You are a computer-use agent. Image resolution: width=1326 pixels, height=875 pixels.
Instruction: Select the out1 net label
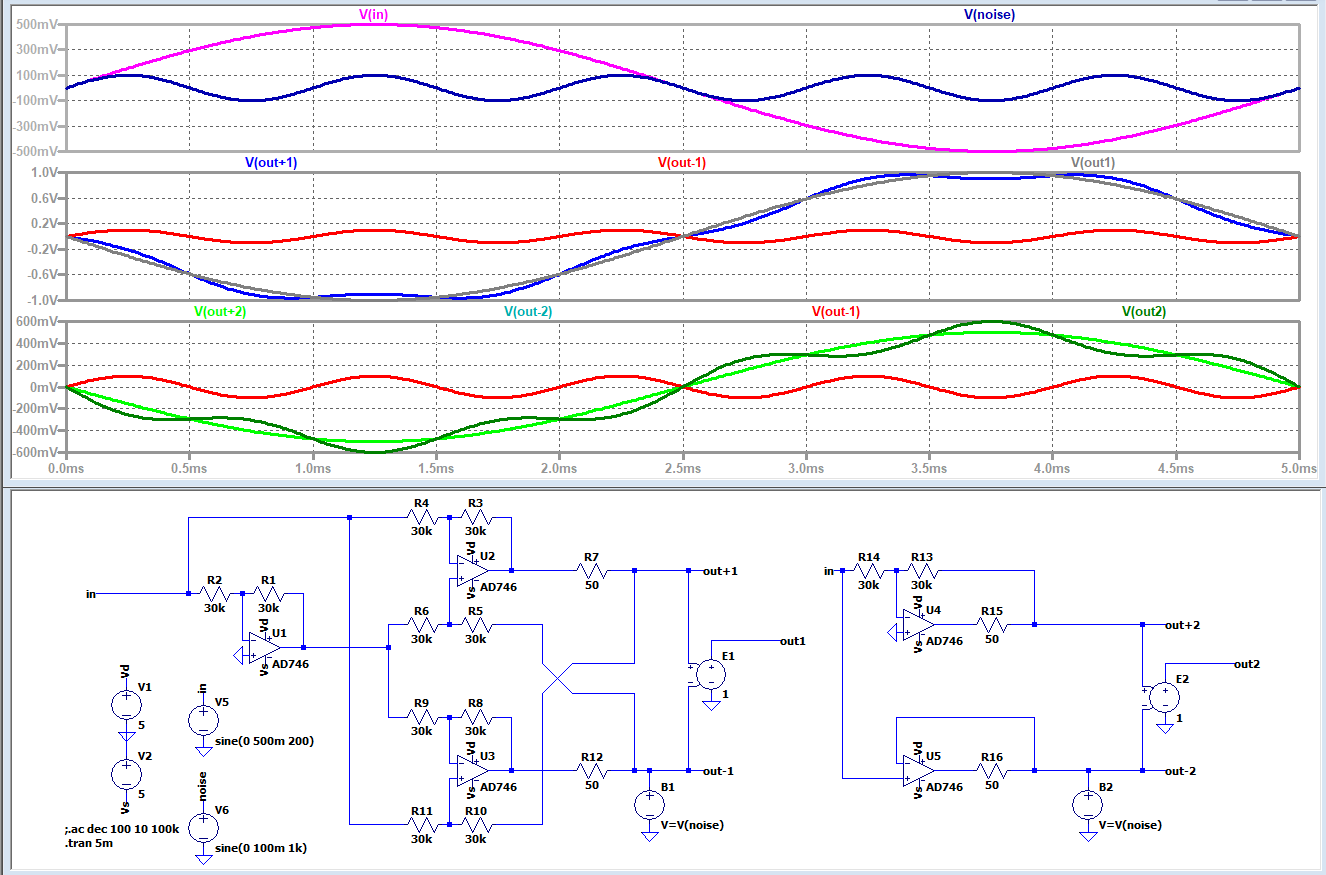793,640
